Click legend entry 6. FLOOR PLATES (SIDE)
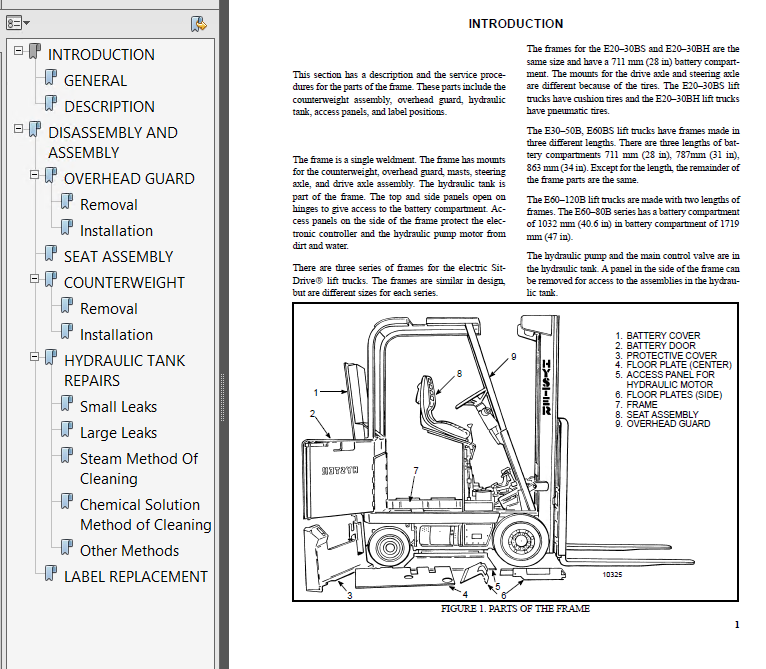The height and width of the screenshot is (669, 766). 668,395
